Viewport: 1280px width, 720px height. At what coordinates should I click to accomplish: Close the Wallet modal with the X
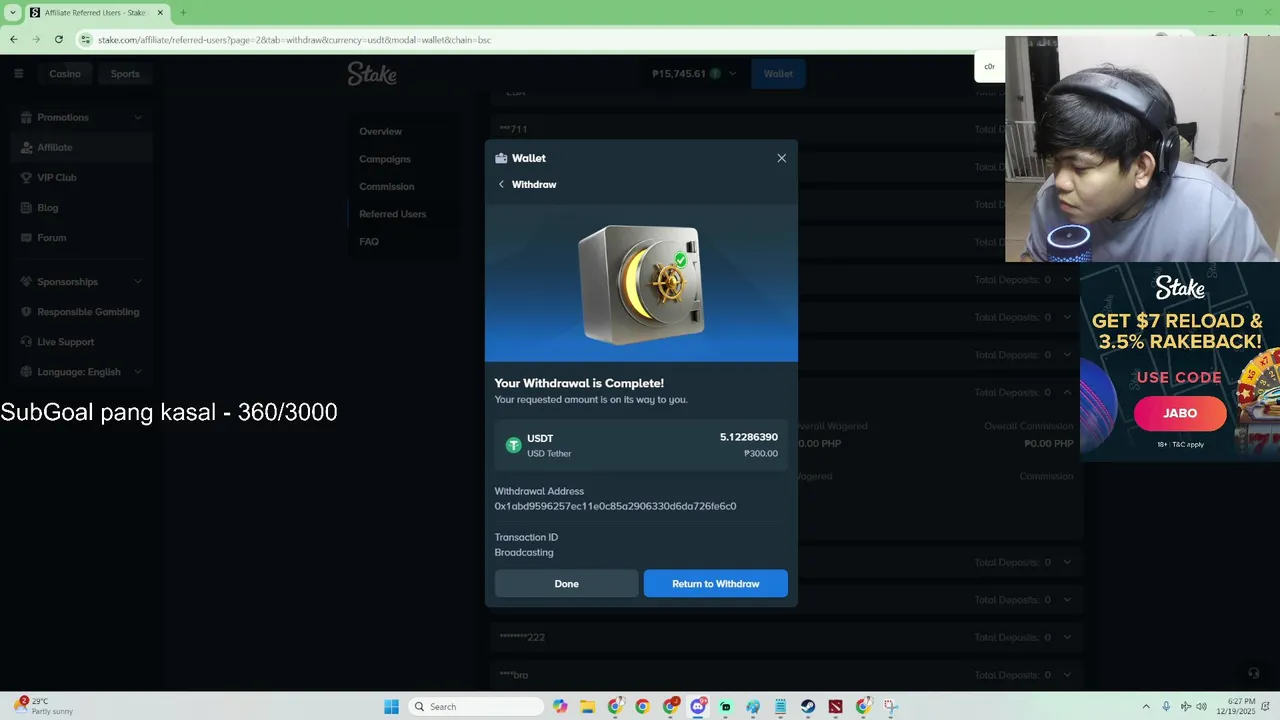(781, 158)
